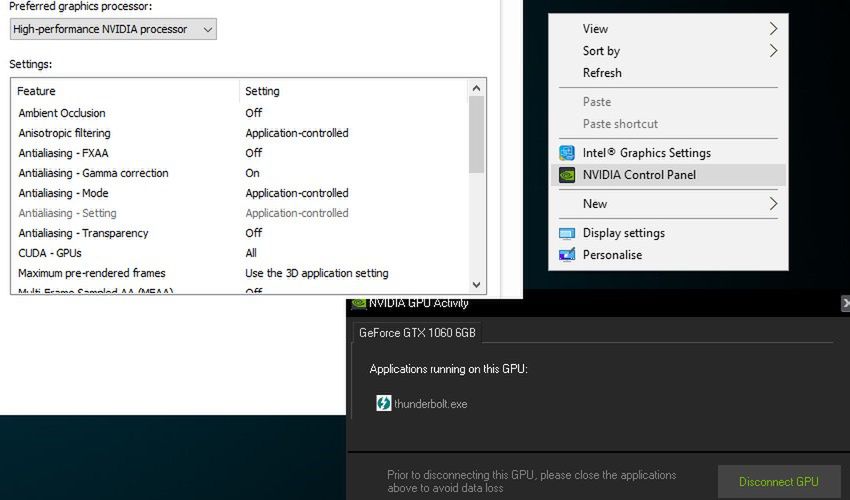Expand the View submenu arrow
The width and height of the screenshot is (850, 500).
pos(774,29)
